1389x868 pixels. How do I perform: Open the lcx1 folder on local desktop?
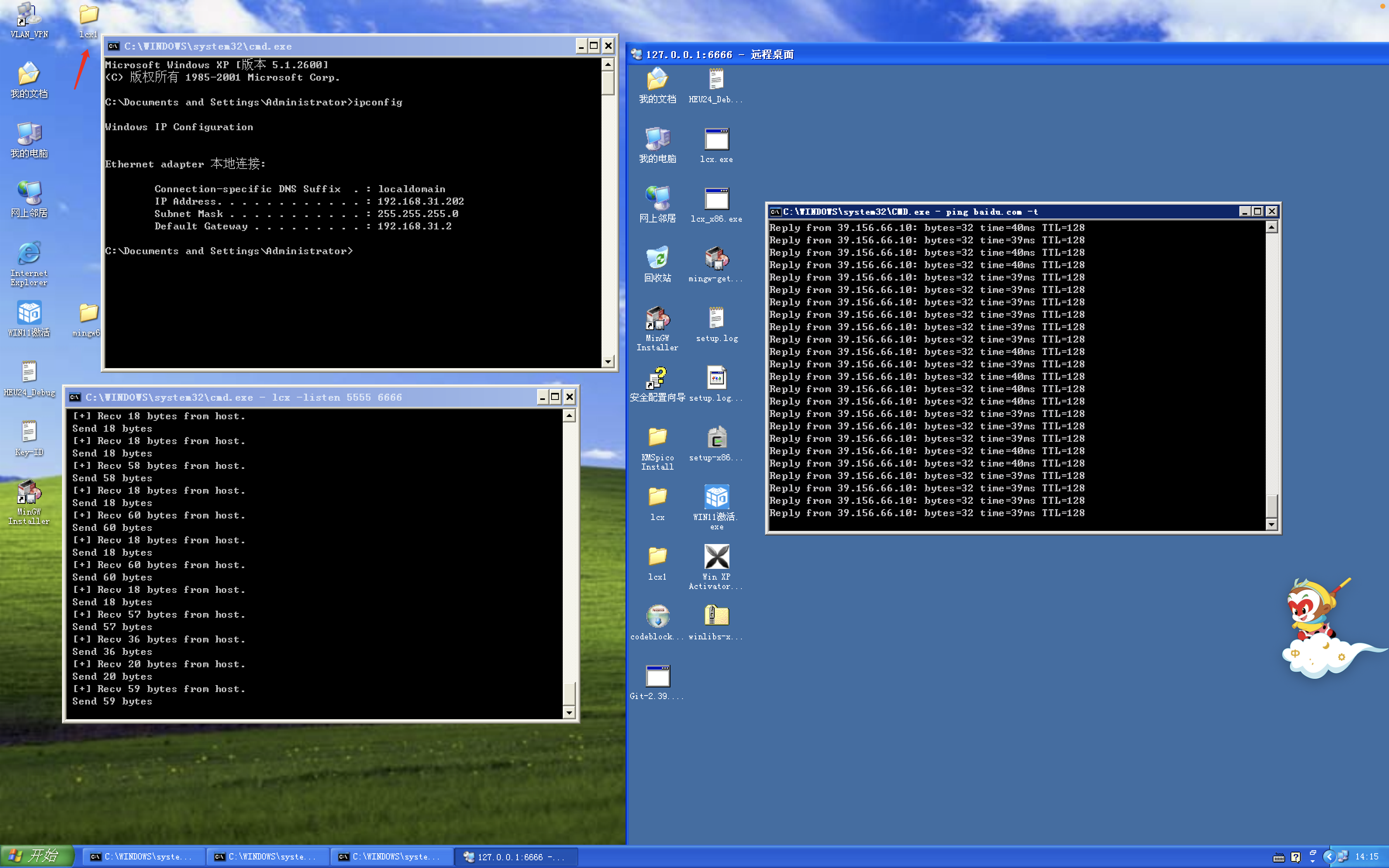(88, 21)
